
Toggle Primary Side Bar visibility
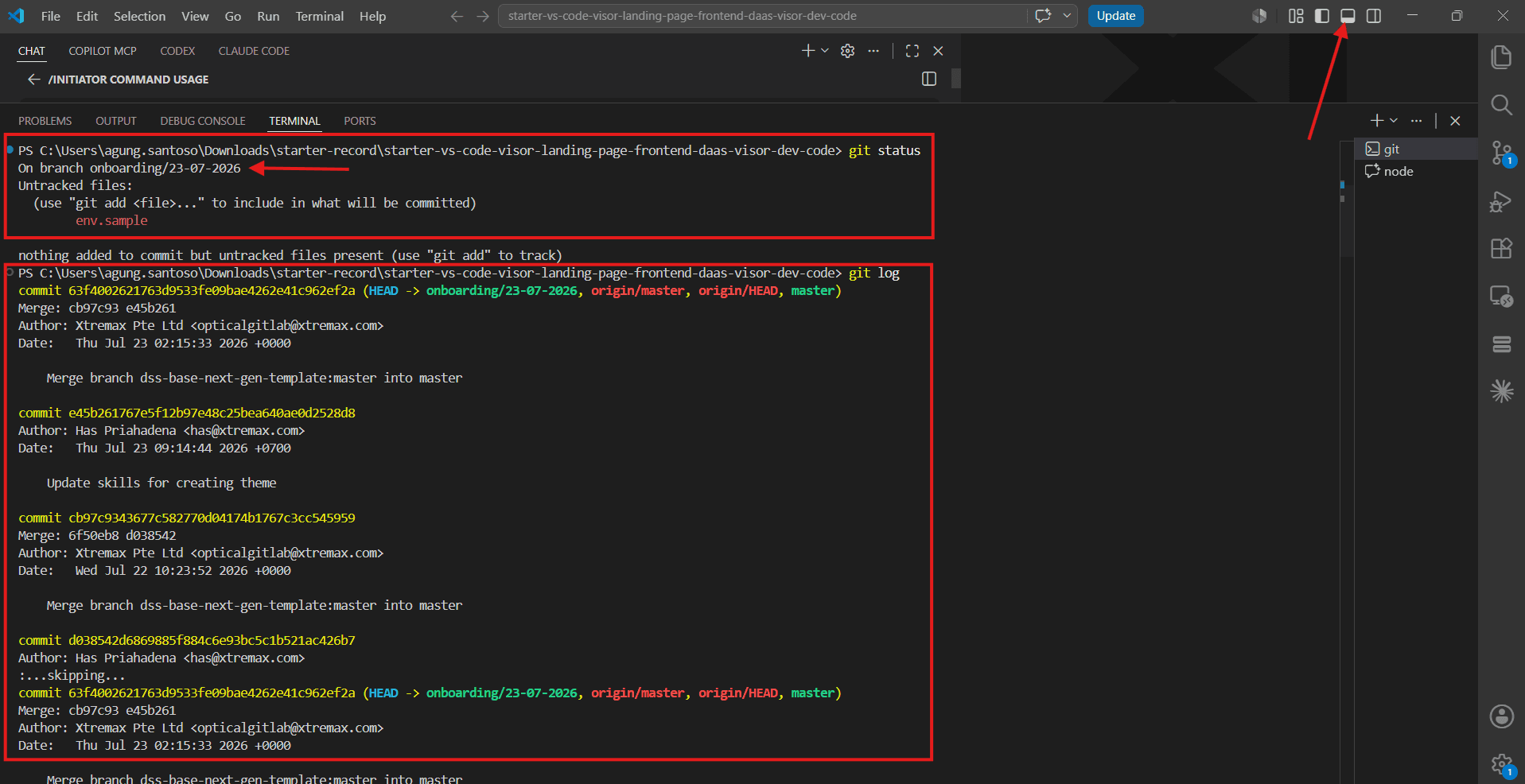point(1322,16)
